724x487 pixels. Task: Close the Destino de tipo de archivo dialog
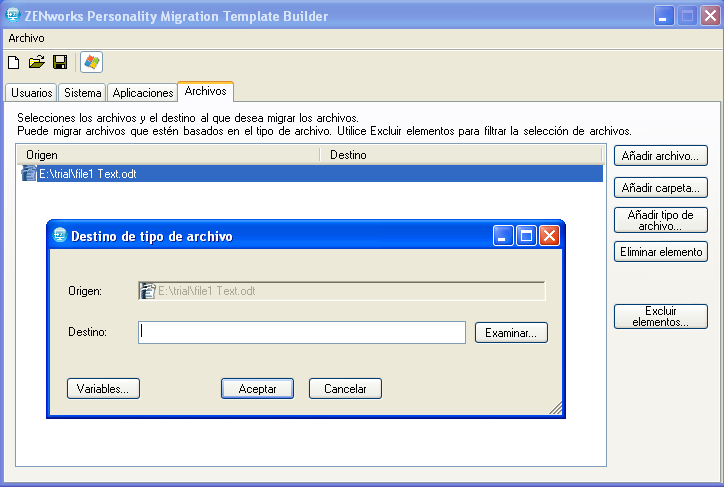tap(549, 236)
